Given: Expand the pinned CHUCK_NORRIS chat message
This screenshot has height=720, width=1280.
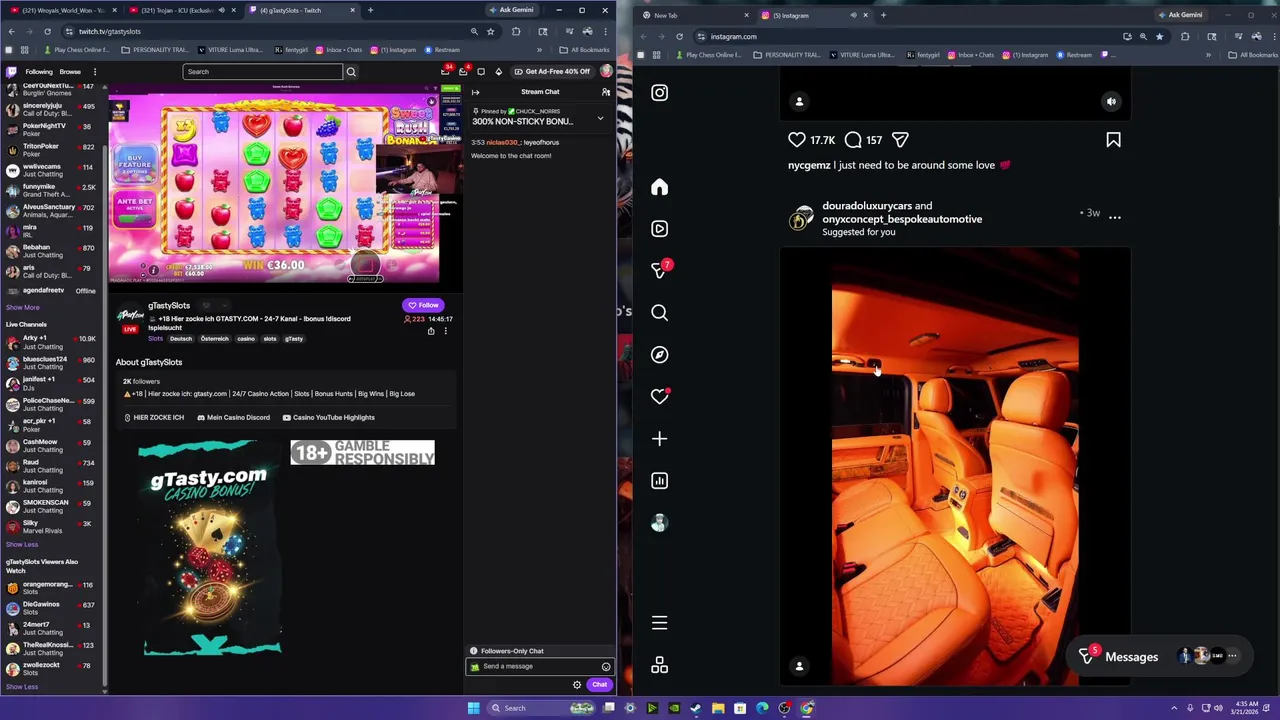Looking at the screenshot, I should (600, 118).
